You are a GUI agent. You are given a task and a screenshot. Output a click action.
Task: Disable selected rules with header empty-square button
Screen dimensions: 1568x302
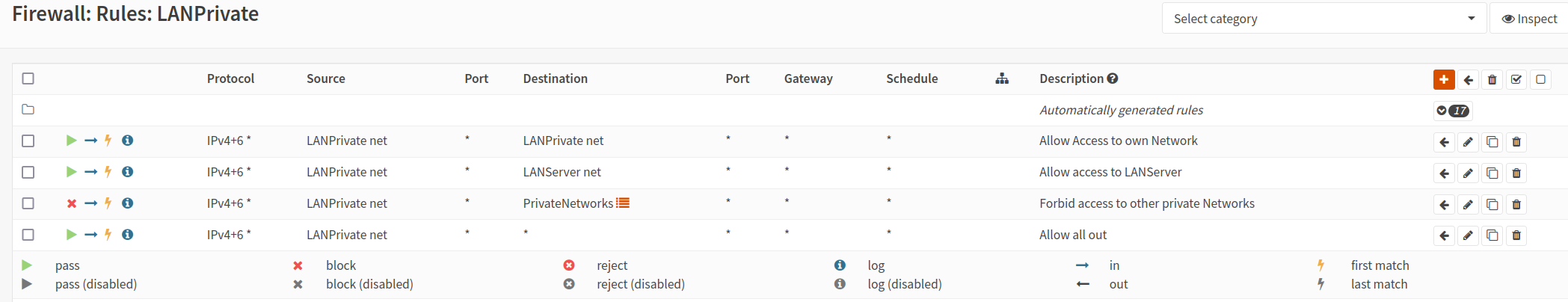(1540, 79)
